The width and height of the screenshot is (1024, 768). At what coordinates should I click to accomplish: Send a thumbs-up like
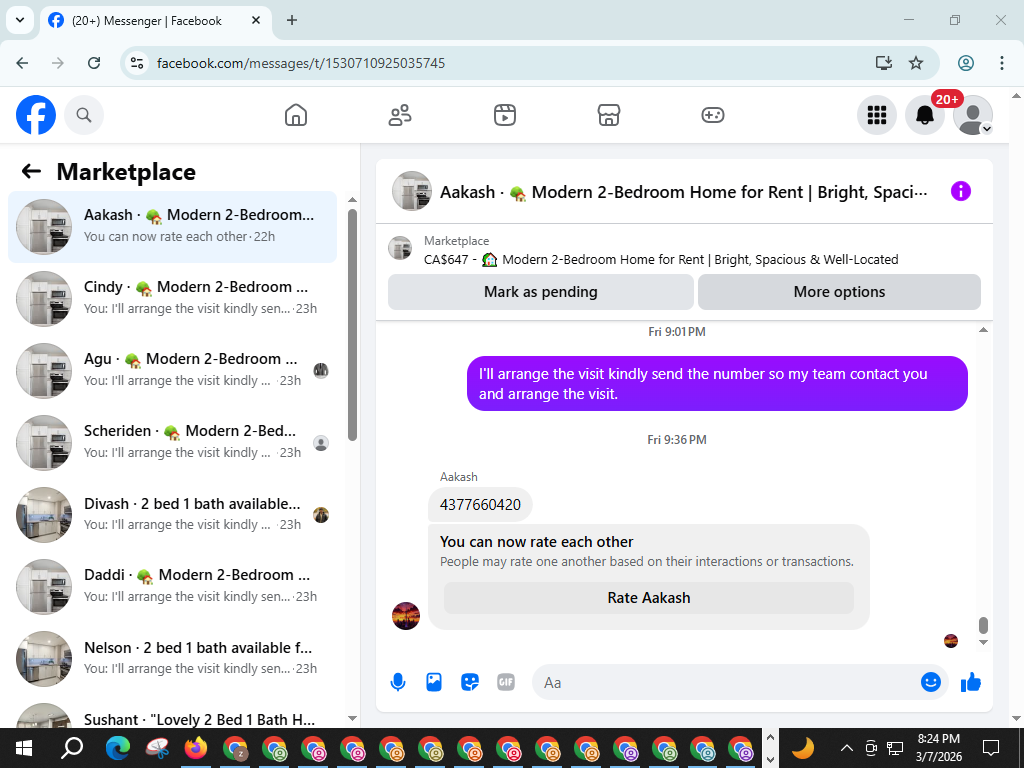(971, 682)
